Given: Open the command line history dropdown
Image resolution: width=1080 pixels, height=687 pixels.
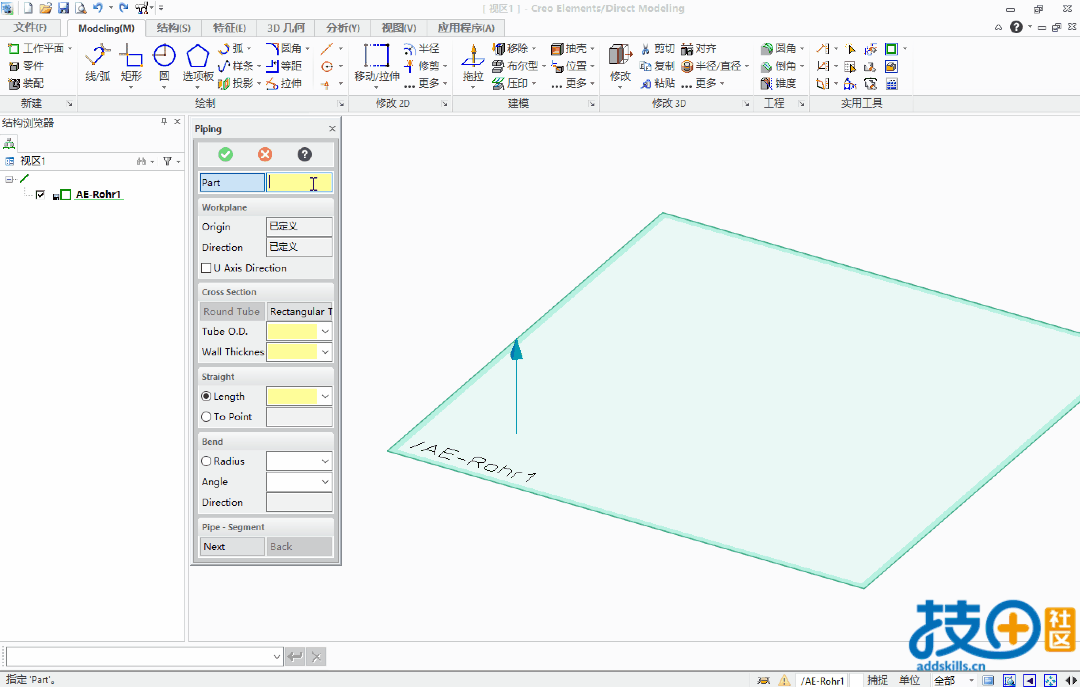Looking at the screenshot, I should pyautogui.click(x=277, y=657).
